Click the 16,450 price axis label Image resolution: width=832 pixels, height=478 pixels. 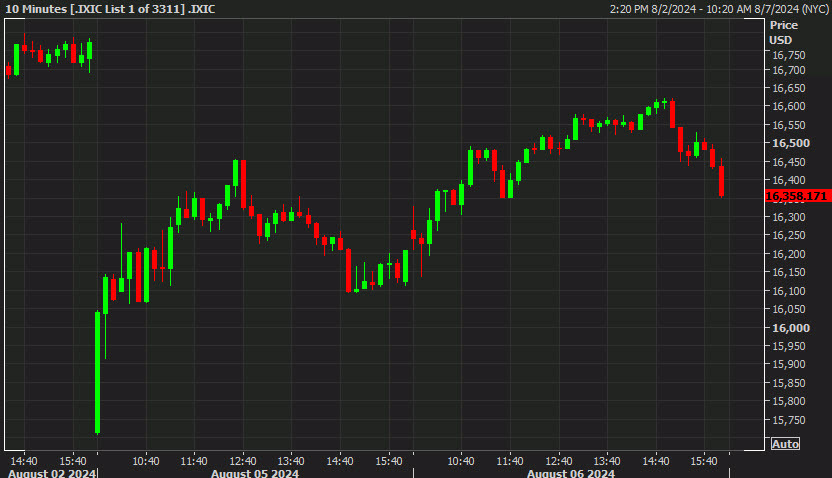coord(788,162)
